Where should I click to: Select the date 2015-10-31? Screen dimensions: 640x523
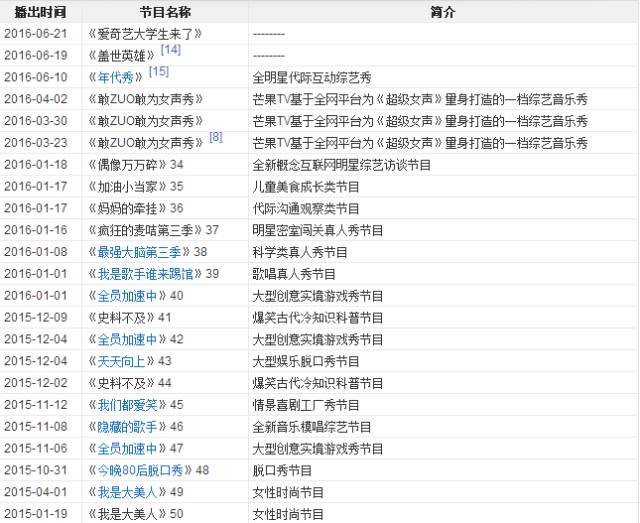coord(36,470)
